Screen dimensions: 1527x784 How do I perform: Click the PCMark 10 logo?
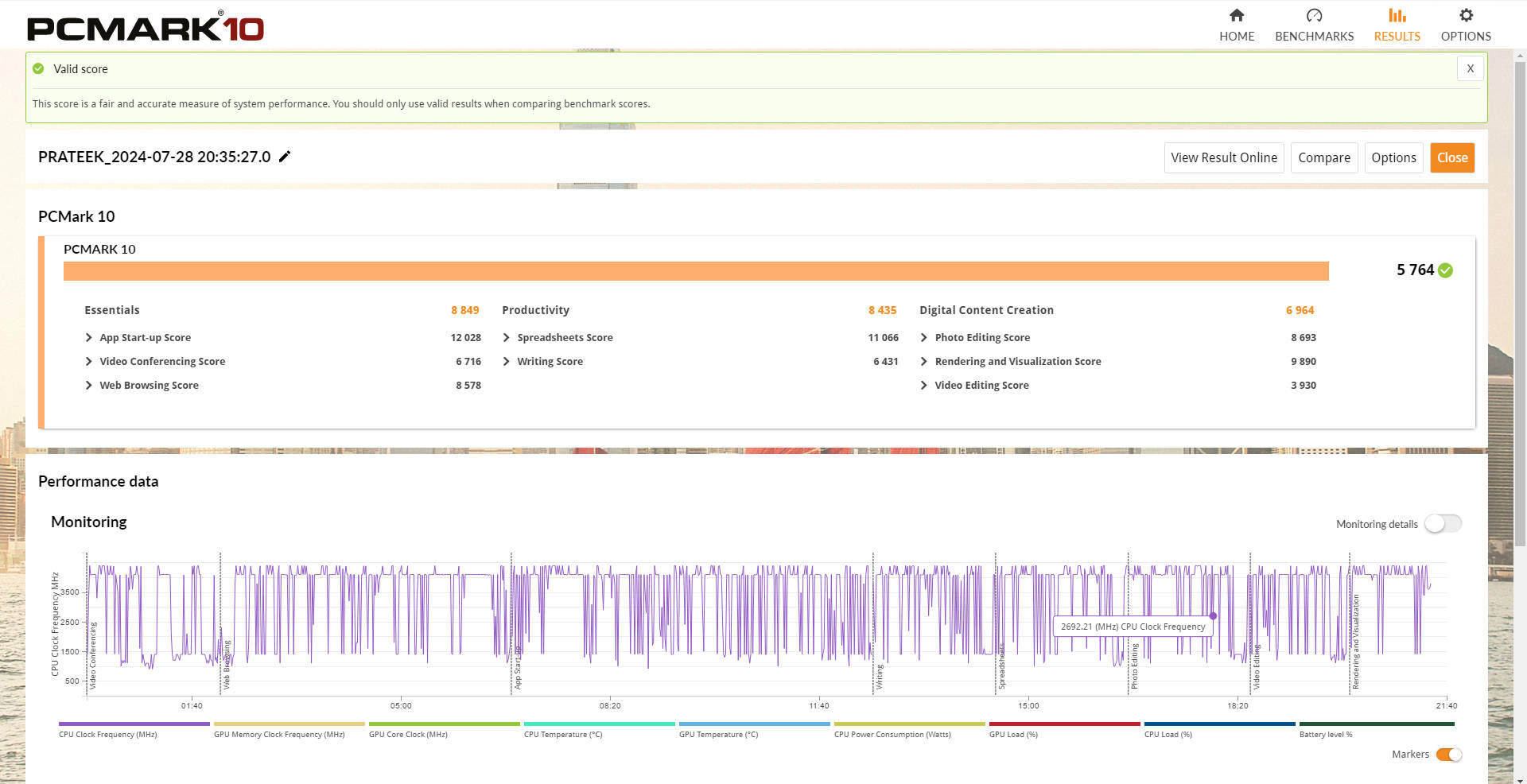click(x=146, y=28)
